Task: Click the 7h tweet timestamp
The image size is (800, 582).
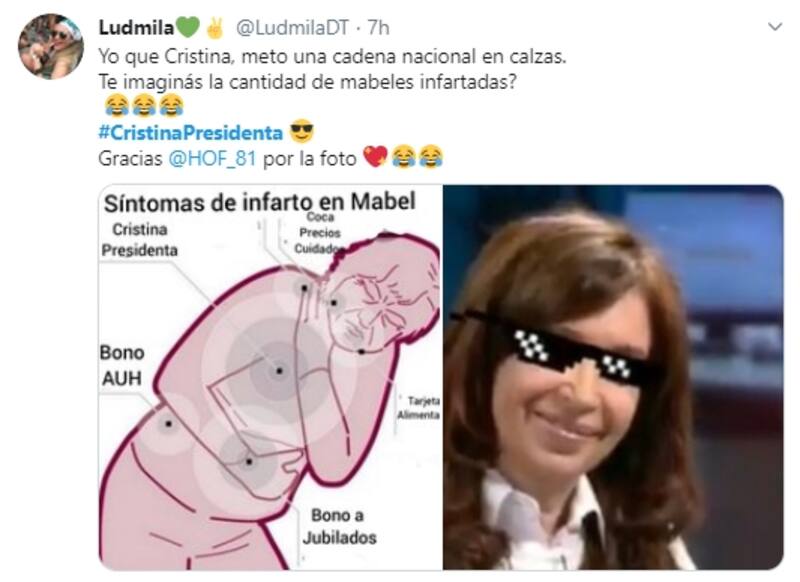Action: pos(379,28)
